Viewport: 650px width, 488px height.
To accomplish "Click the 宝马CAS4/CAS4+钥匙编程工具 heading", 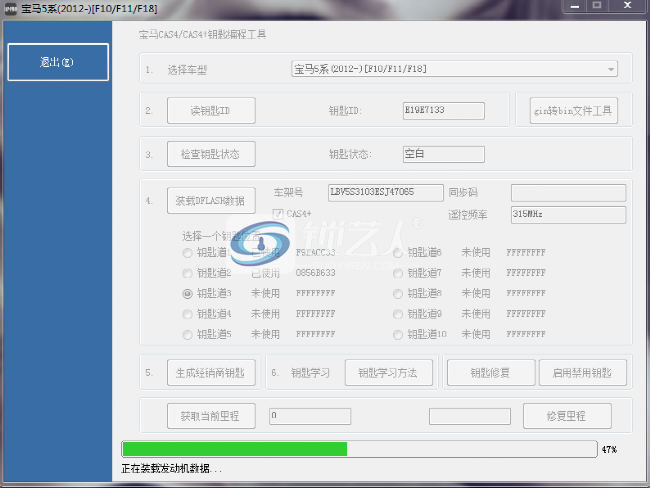I will [202, 34].
